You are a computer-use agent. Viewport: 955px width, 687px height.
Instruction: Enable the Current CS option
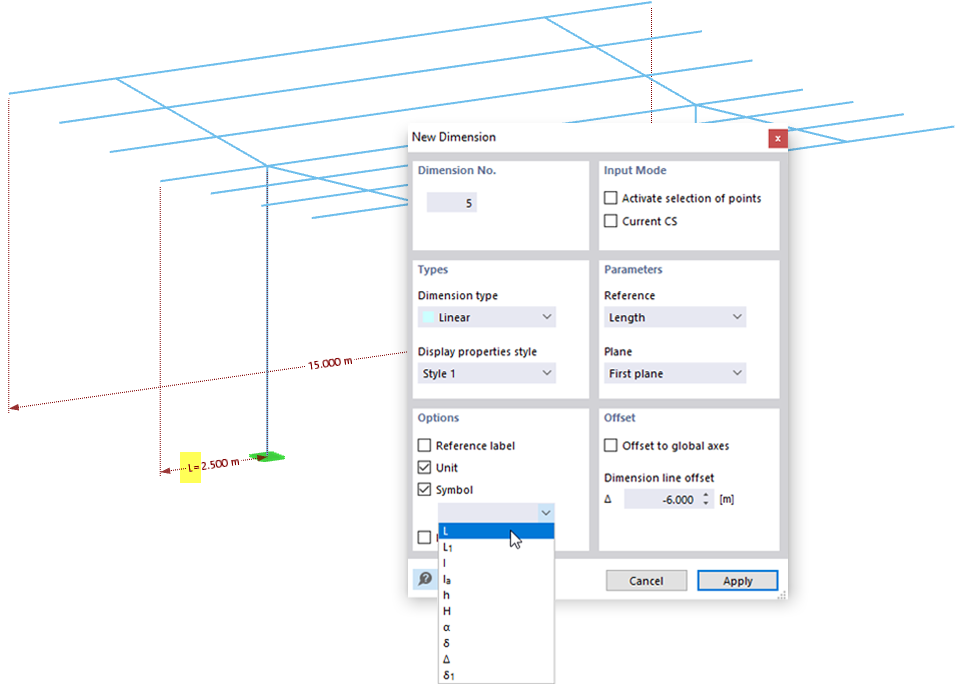click(611, 221)
